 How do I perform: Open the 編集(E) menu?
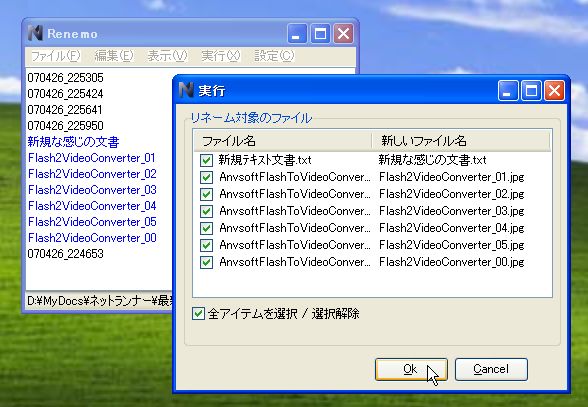114,56
